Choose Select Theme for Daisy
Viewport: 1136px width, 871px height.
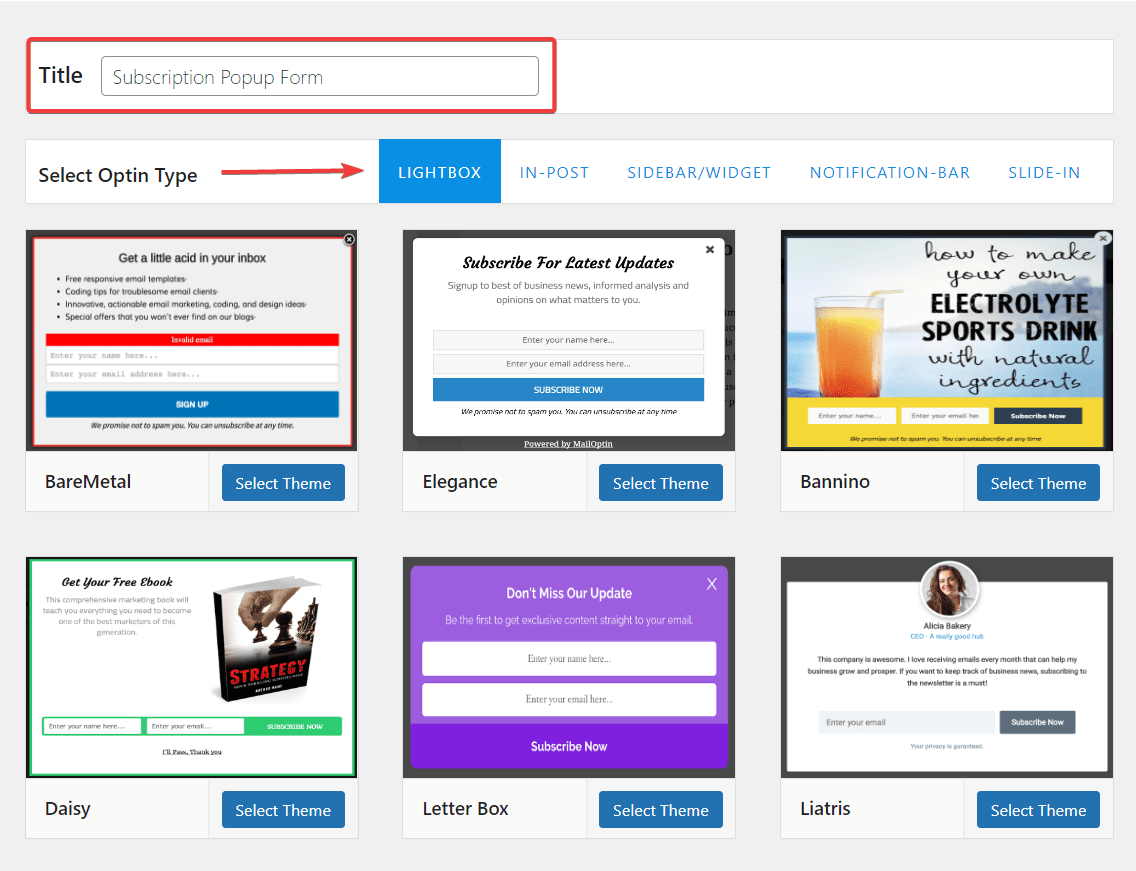pos(283,810)
